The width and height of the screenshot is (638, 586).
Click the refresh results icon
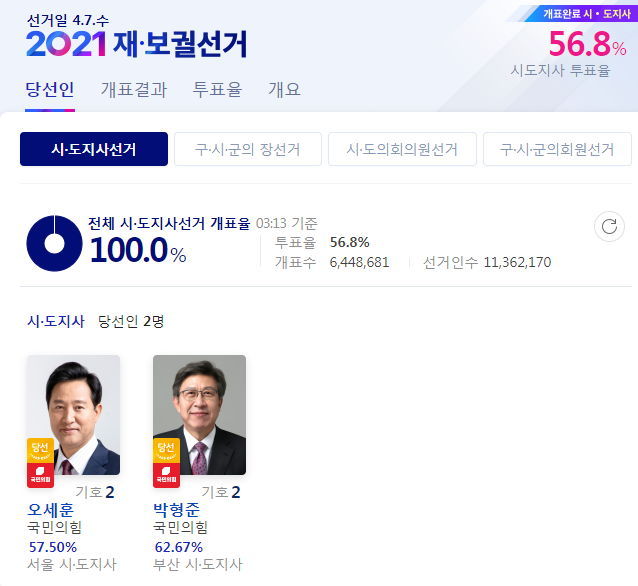[609, 226]
